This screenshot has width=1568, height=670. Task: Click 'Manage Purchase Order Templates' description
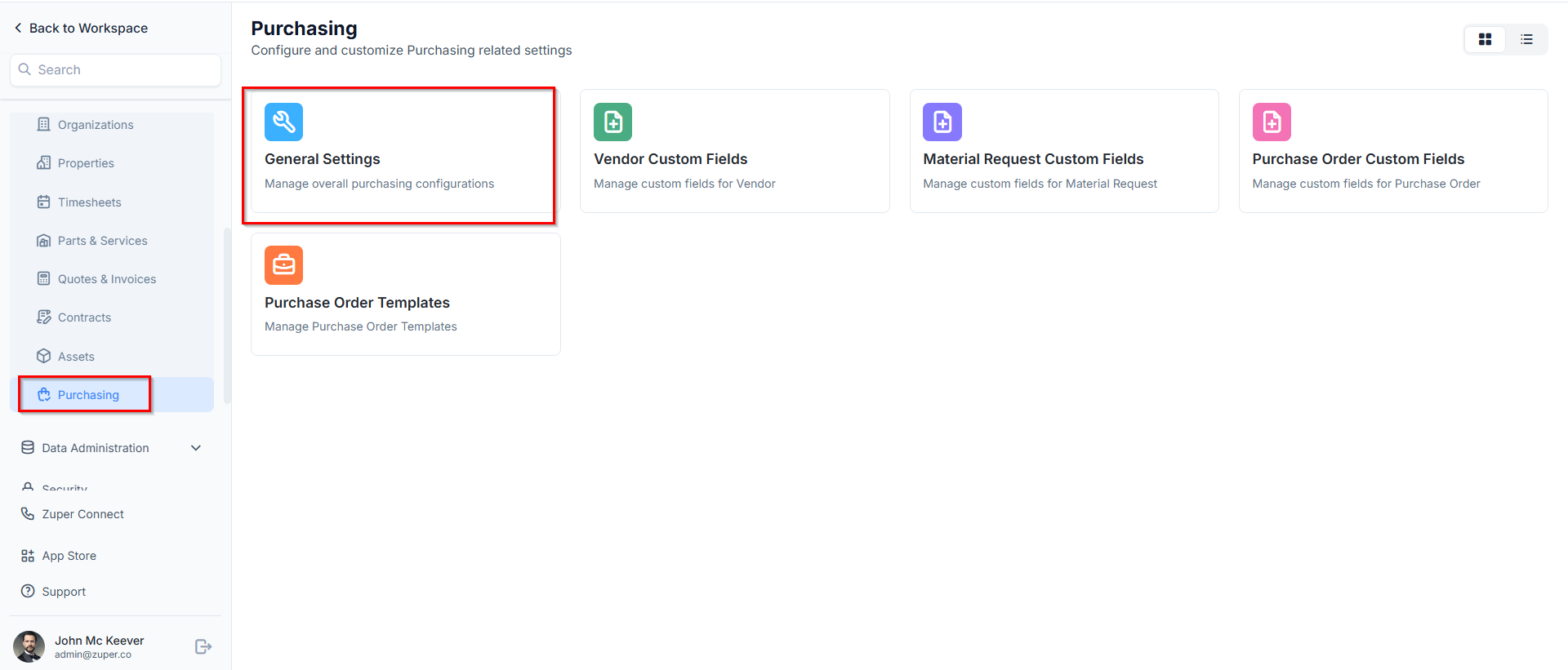pyautogui.click(x=360, y=326)
